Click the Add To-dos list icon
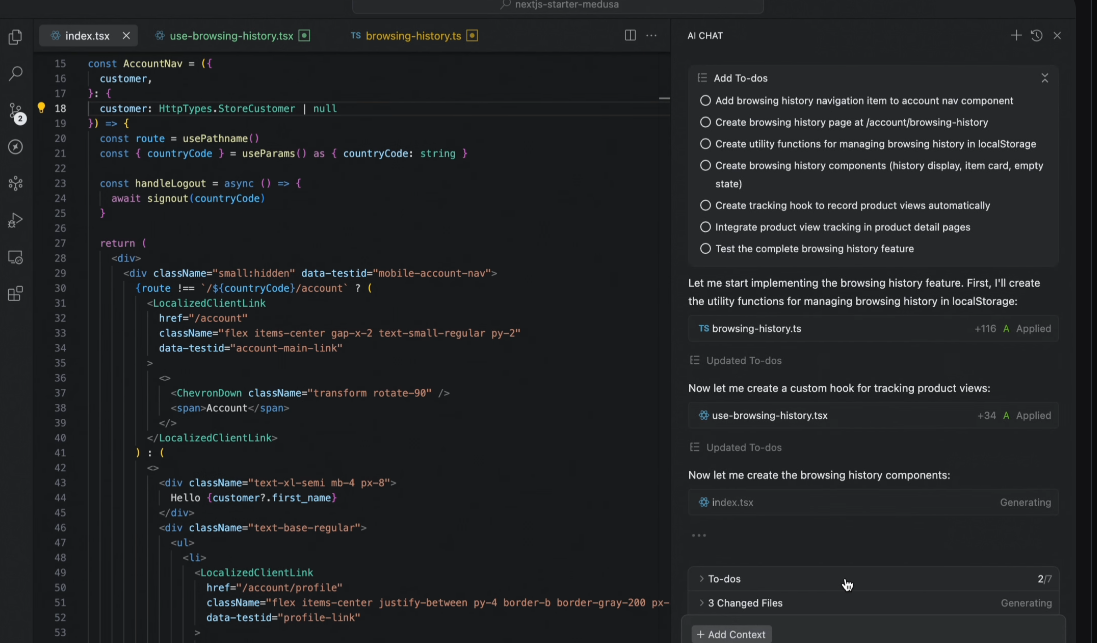 [x=702, y=78]
